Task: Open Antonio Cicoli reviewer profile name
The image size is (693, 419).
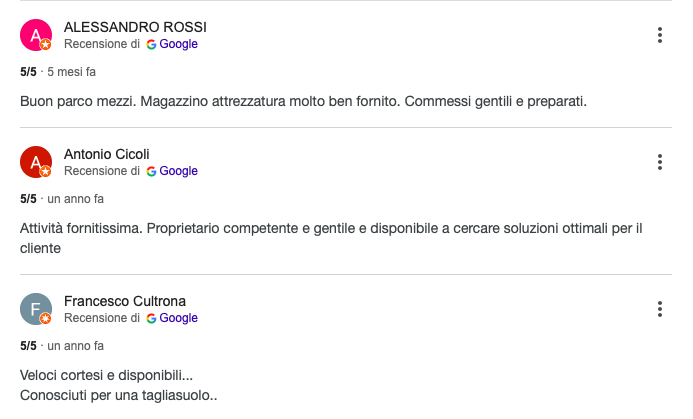Action: point(107,154)
